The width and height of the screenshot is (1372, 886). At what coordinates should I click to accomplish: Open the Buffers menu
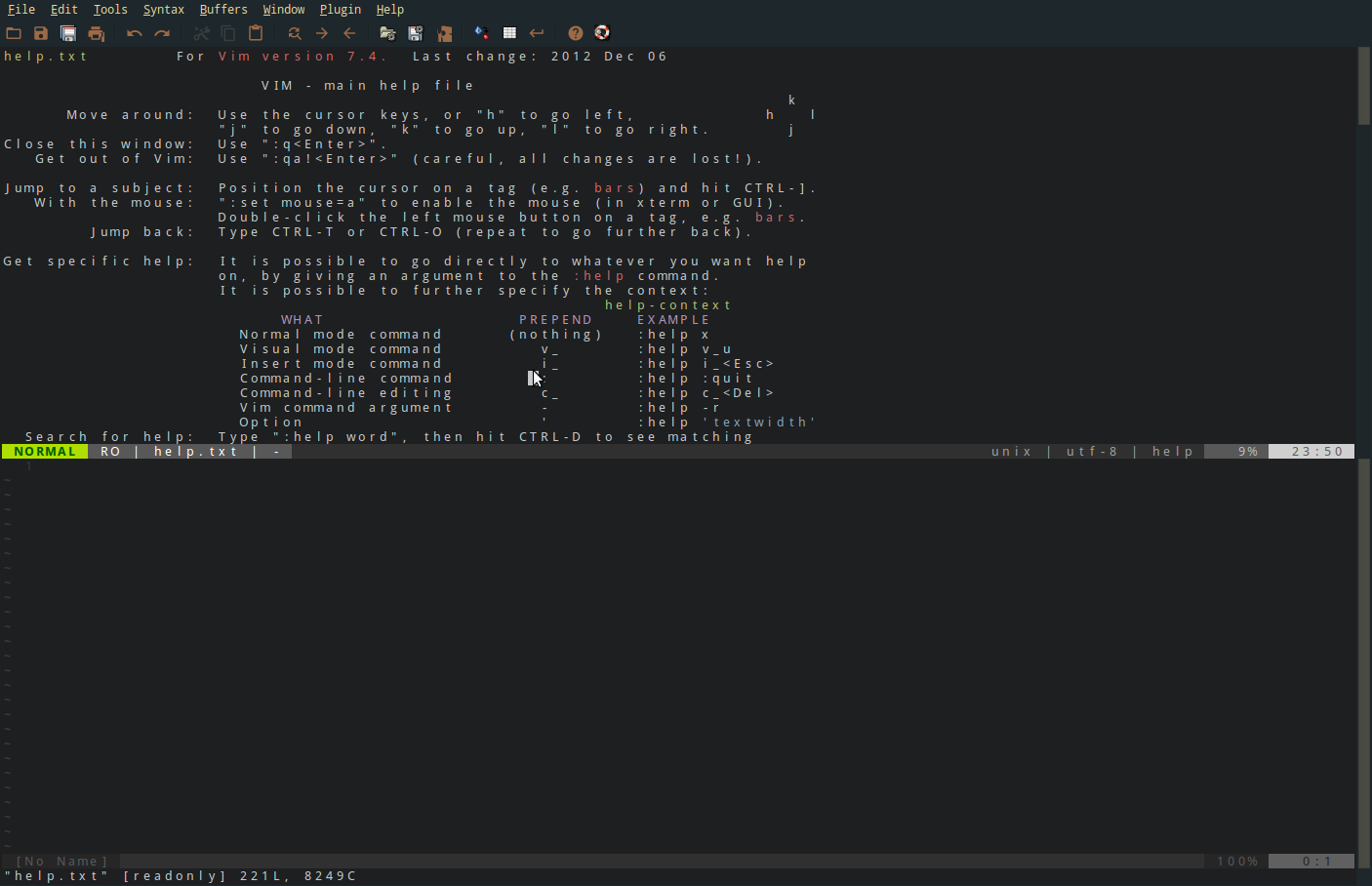coord(223,9)
